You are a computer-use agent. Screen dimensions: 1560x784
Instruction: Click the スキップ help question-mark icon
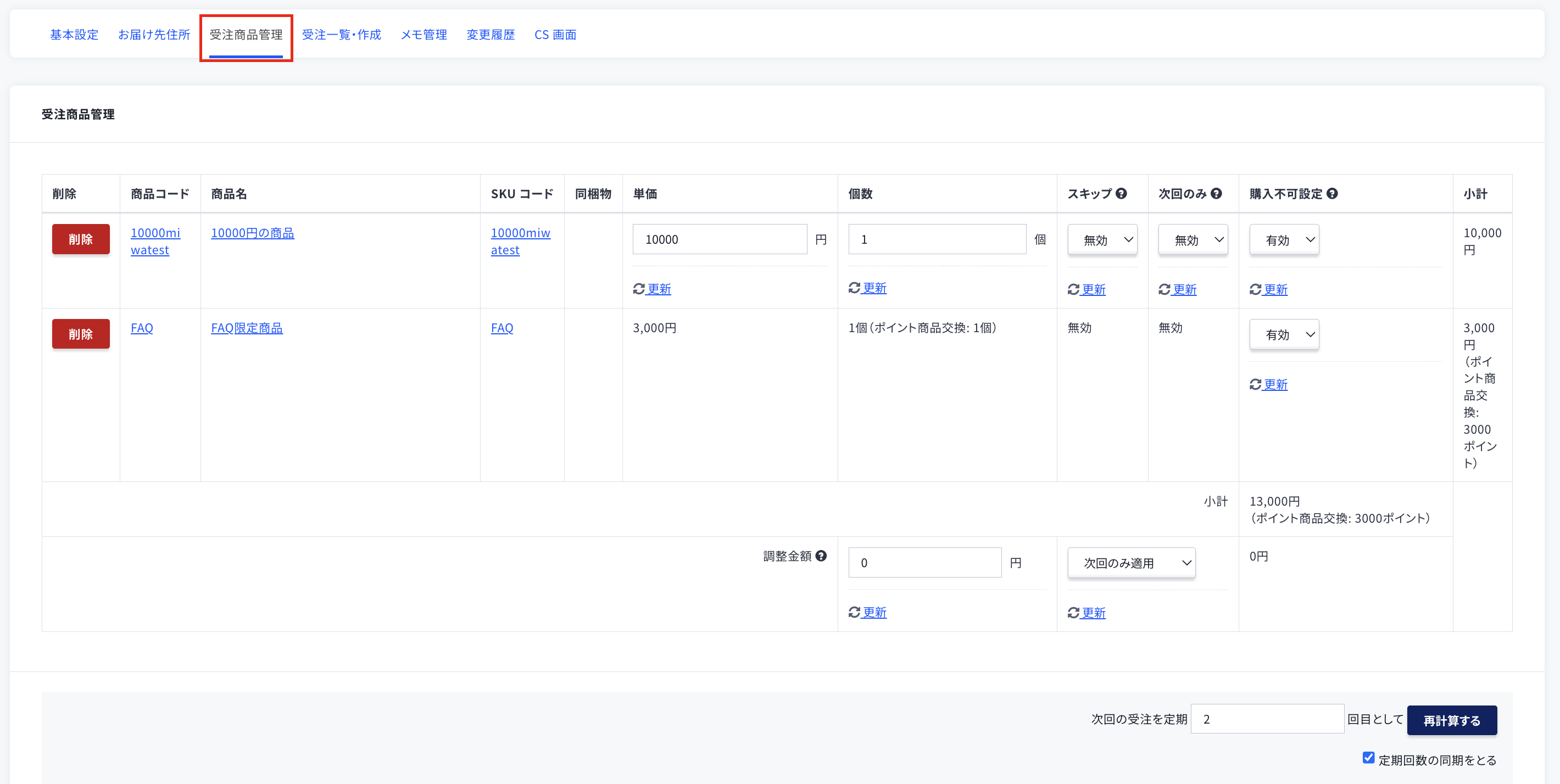pos(1121,194)
